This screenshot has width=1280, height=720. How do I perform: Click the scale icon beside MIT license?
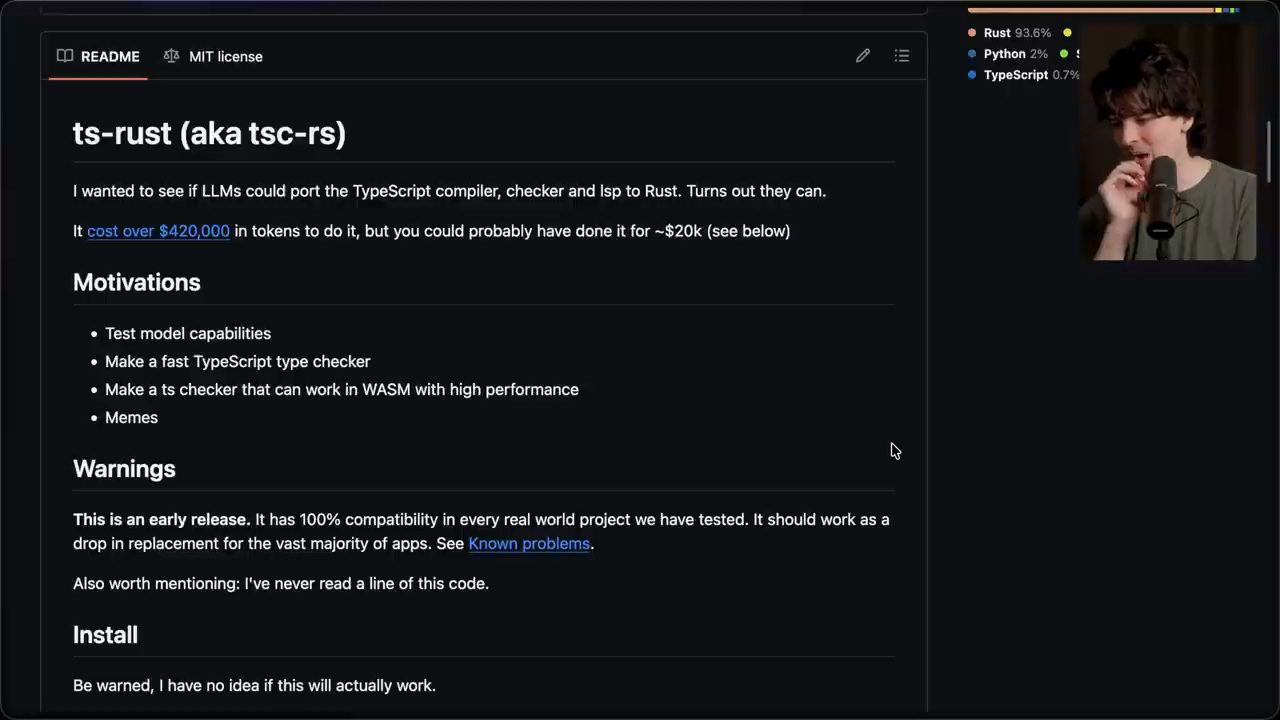tap(171, 56)
